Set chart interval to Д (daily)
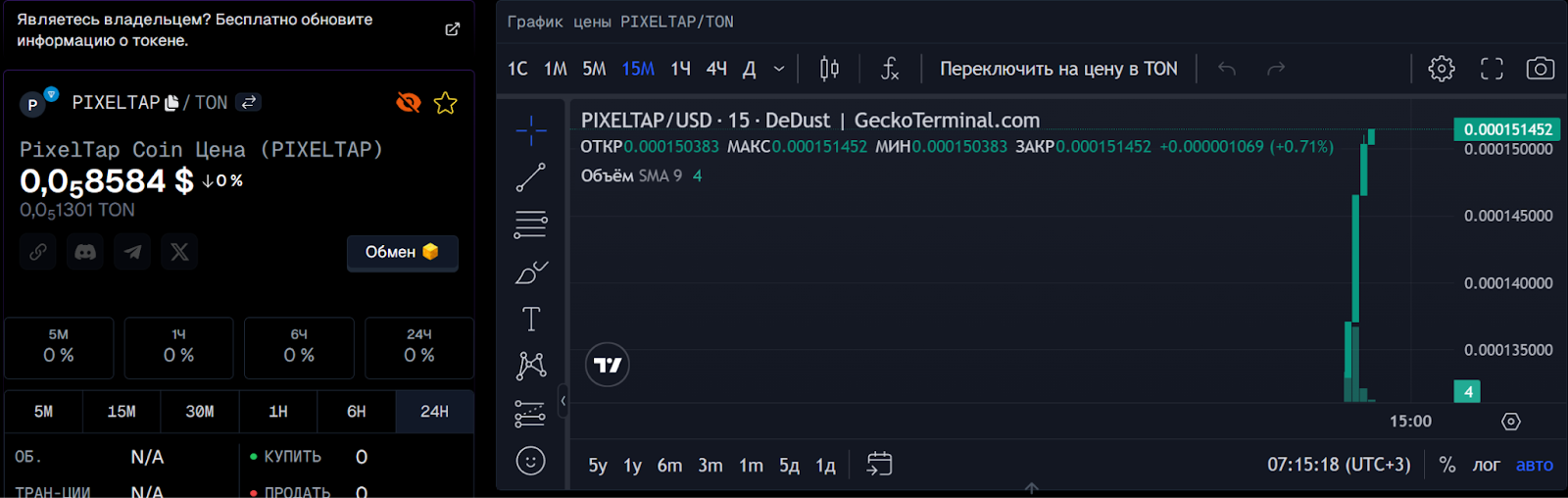This screenshot has width=1568, height=498. 749,69
